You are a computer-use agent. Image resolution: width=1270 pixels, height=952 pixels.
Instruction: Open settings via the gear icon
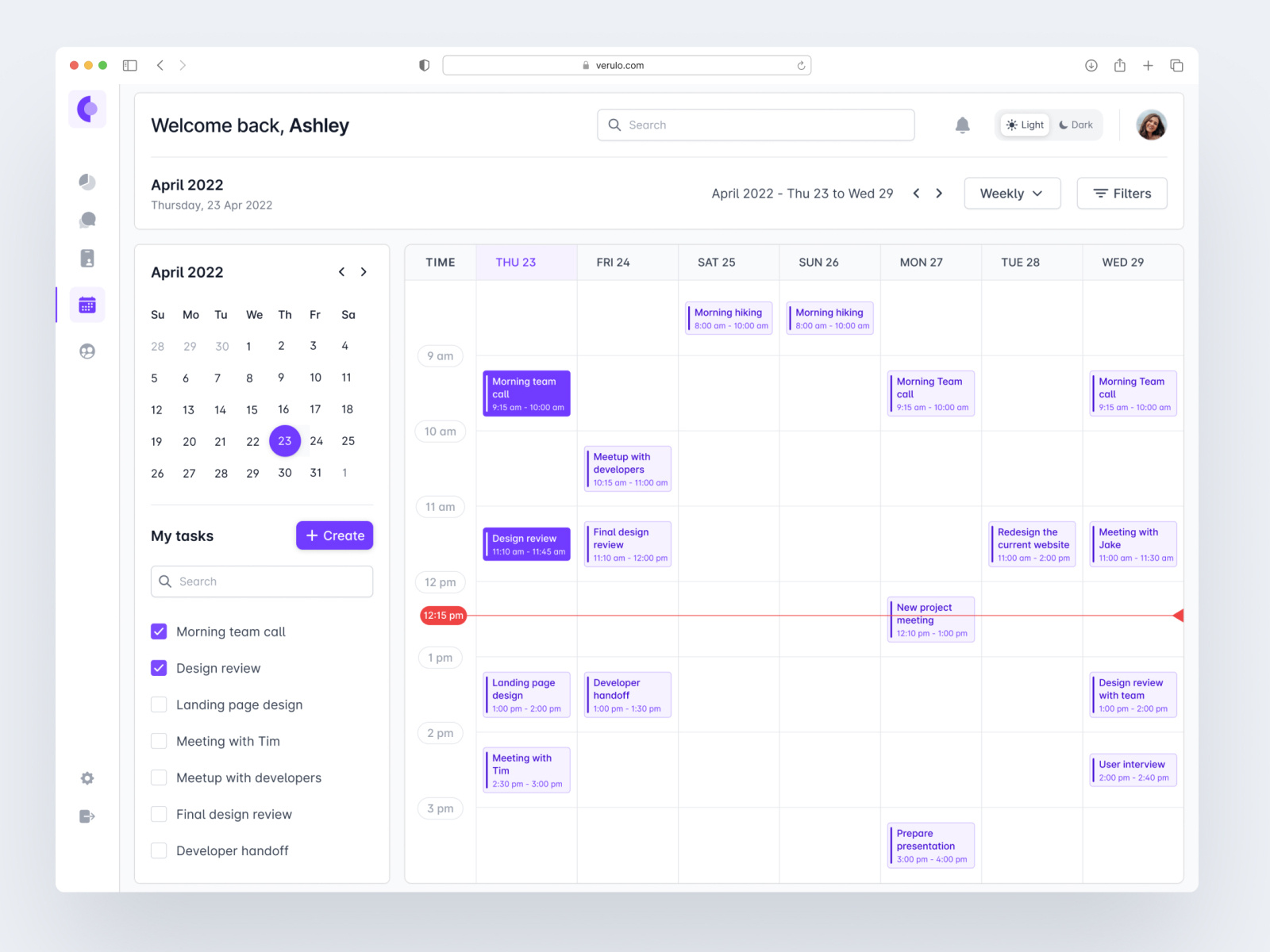(x=87, y=778)
